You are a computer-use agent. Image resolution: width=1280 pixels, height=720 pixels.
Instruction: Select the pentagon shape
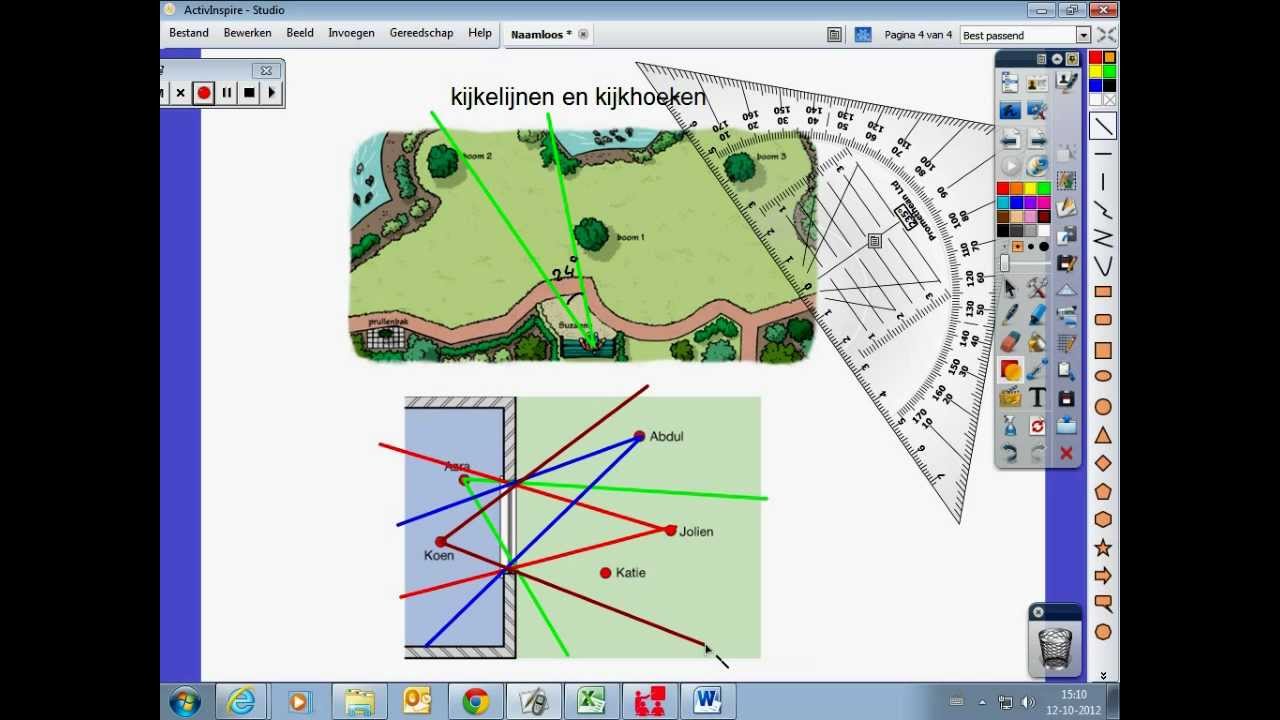coord(1103,491)
